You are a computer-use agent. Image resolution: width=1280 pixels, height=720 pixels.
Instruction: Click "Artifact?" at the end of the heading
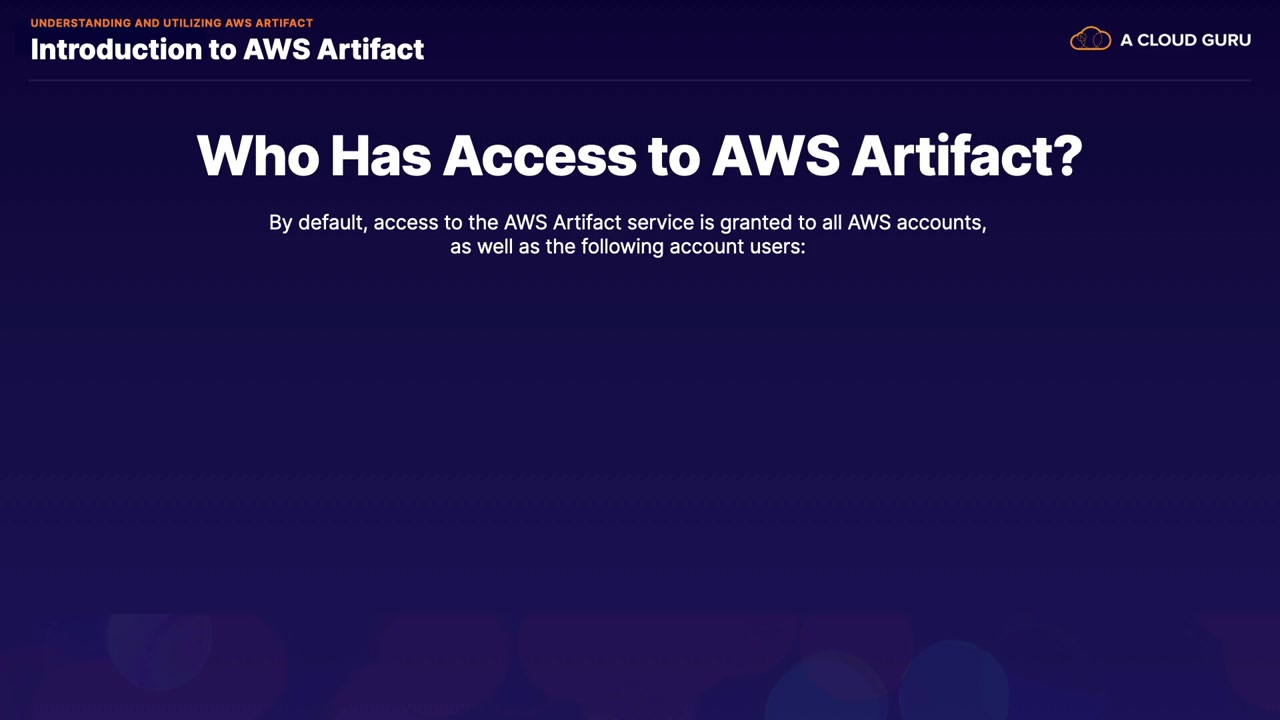[966, 156]
